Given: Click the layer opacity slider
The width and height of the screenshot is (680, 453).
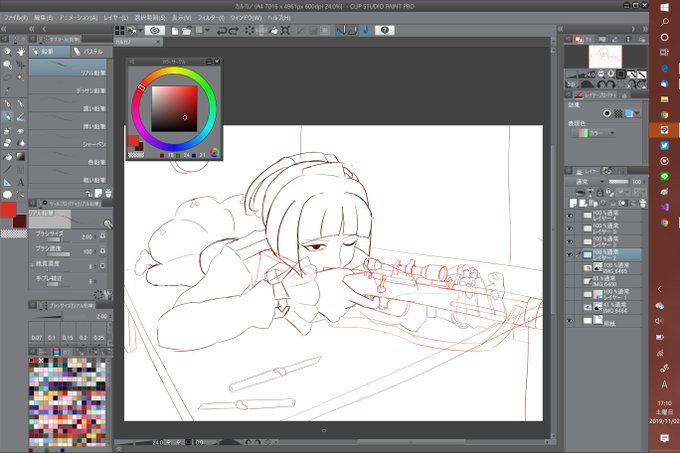Looking at the screenshot, I should 618,182.
